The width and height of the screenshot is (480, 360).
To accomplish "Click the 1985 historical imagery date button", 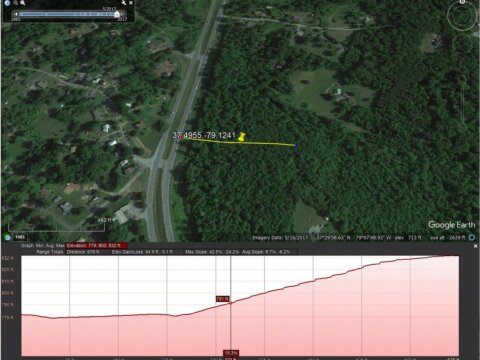I will [20, 237].
